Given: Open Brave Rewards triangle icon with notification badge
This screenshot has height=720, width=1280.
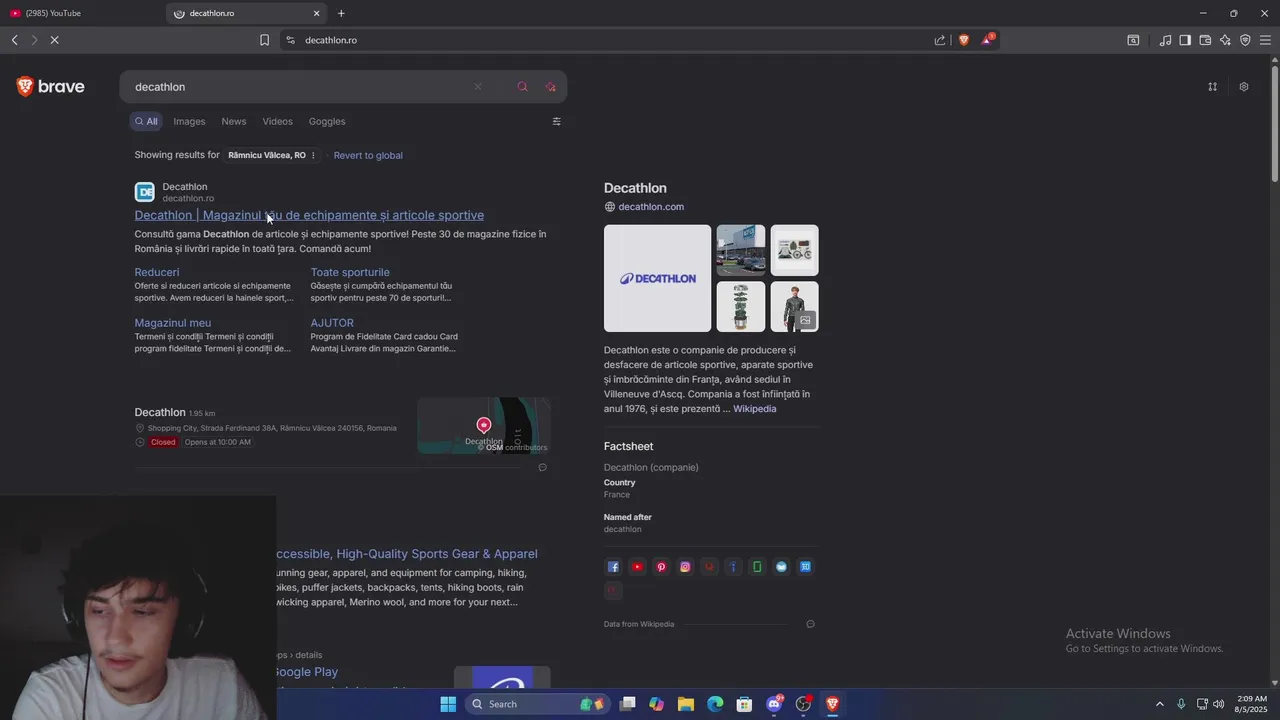Looking at the screenshot, I should coord(988,40).
